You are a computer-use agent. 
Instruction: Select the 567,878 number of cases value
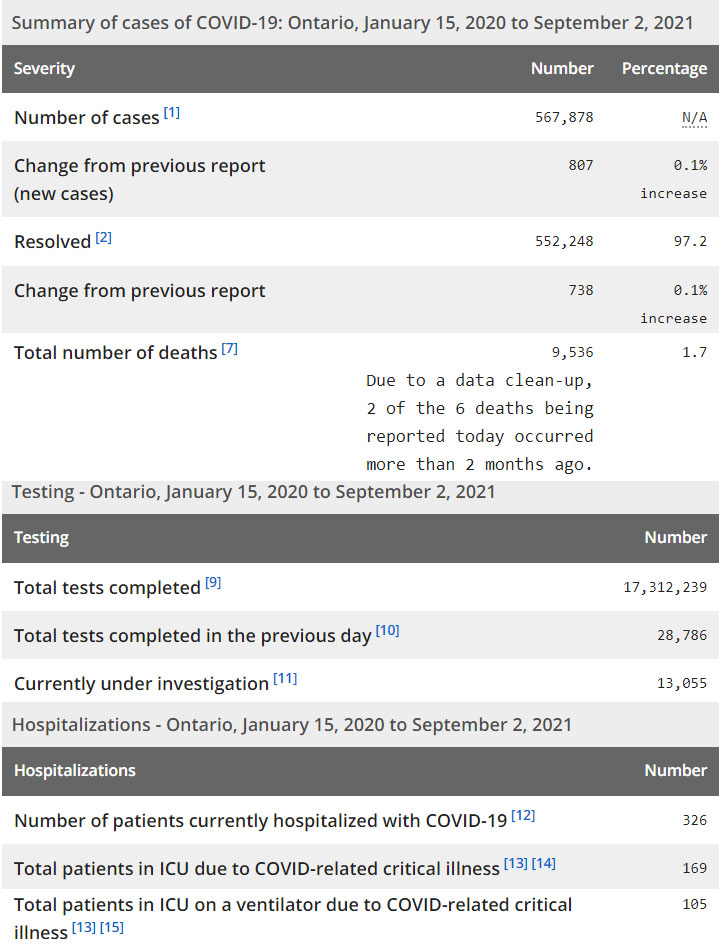(x=564, y=117)
